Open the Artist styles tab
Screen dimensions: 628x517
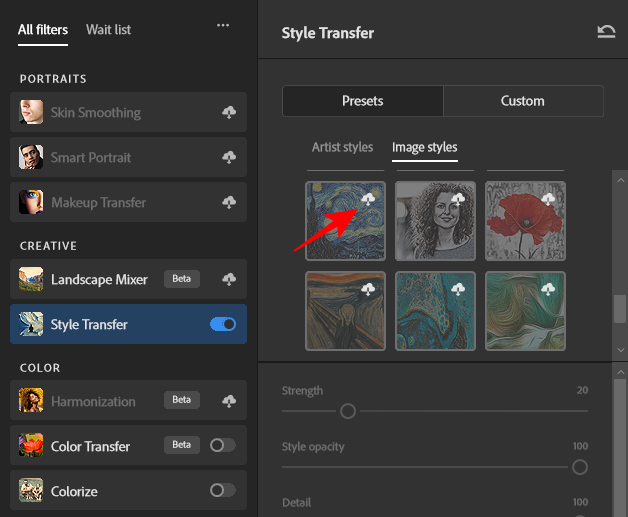(x=342, y=147)
